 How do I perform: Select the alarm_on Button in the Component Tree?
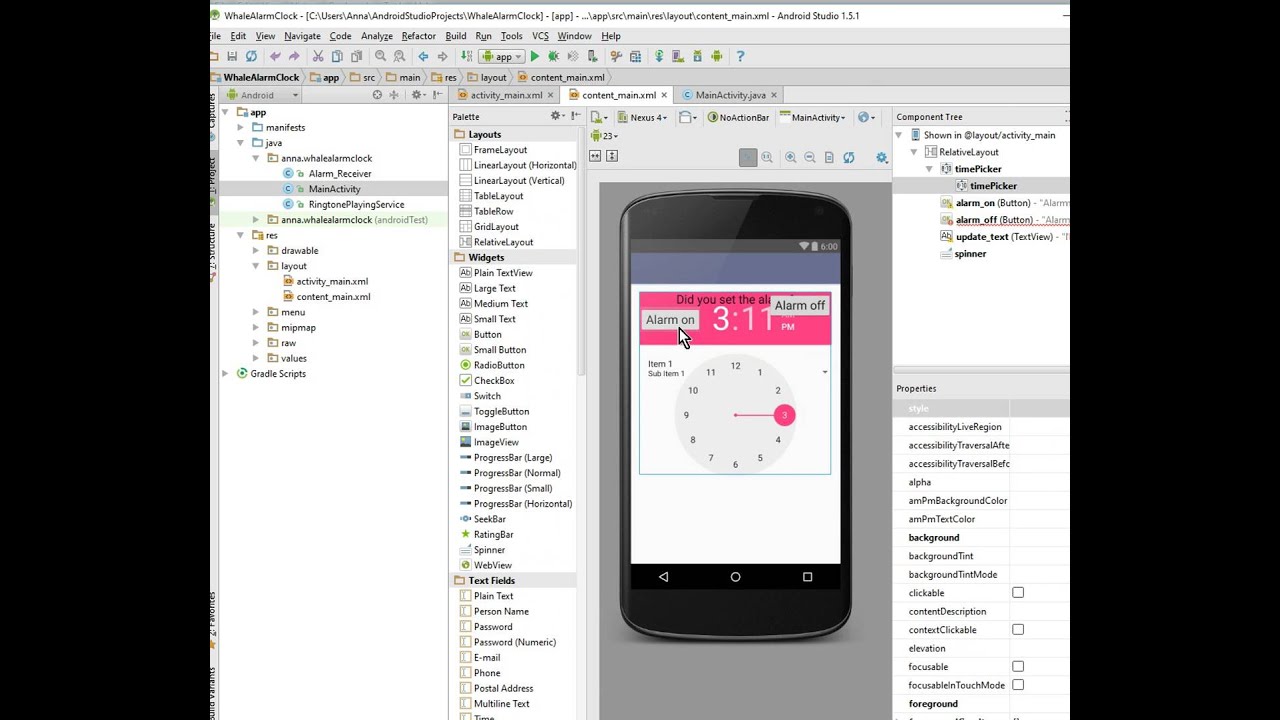[x=1004, y=203]
